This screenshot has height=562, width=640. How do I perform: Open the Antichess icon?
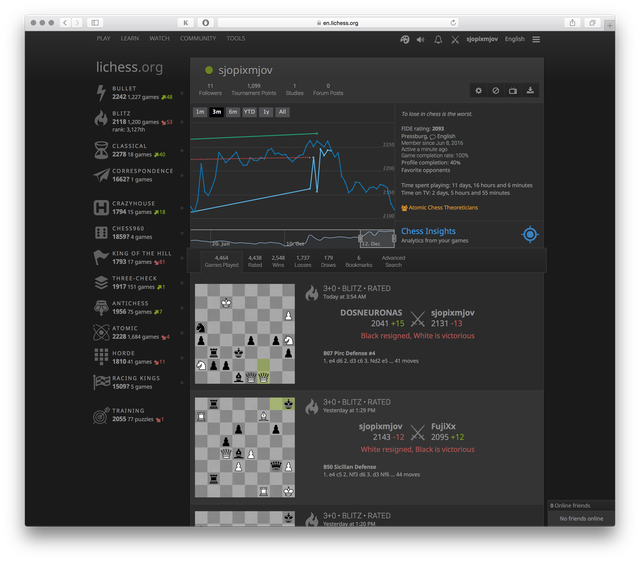(x=101, y=308)
